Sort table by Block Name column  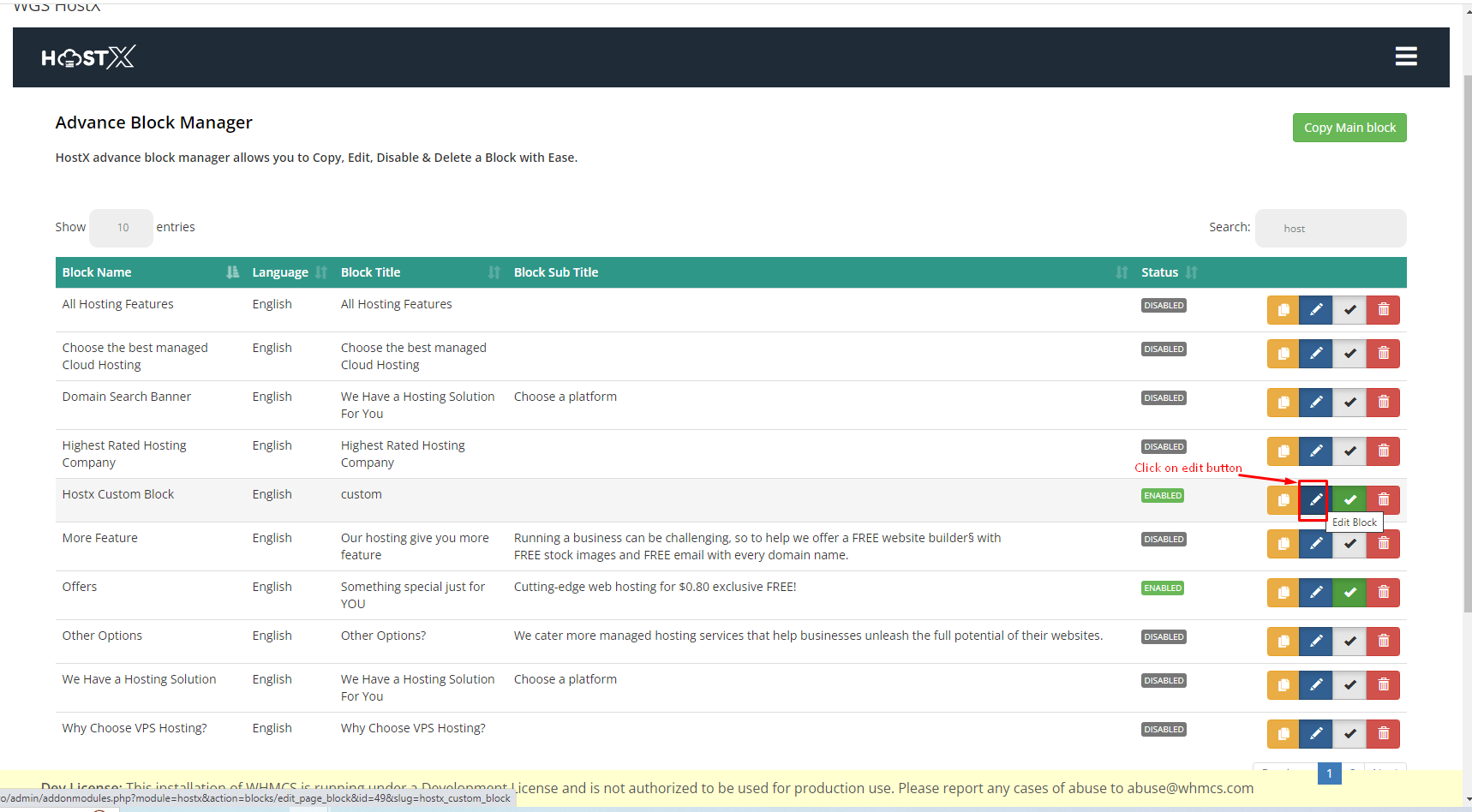(150, 272)
